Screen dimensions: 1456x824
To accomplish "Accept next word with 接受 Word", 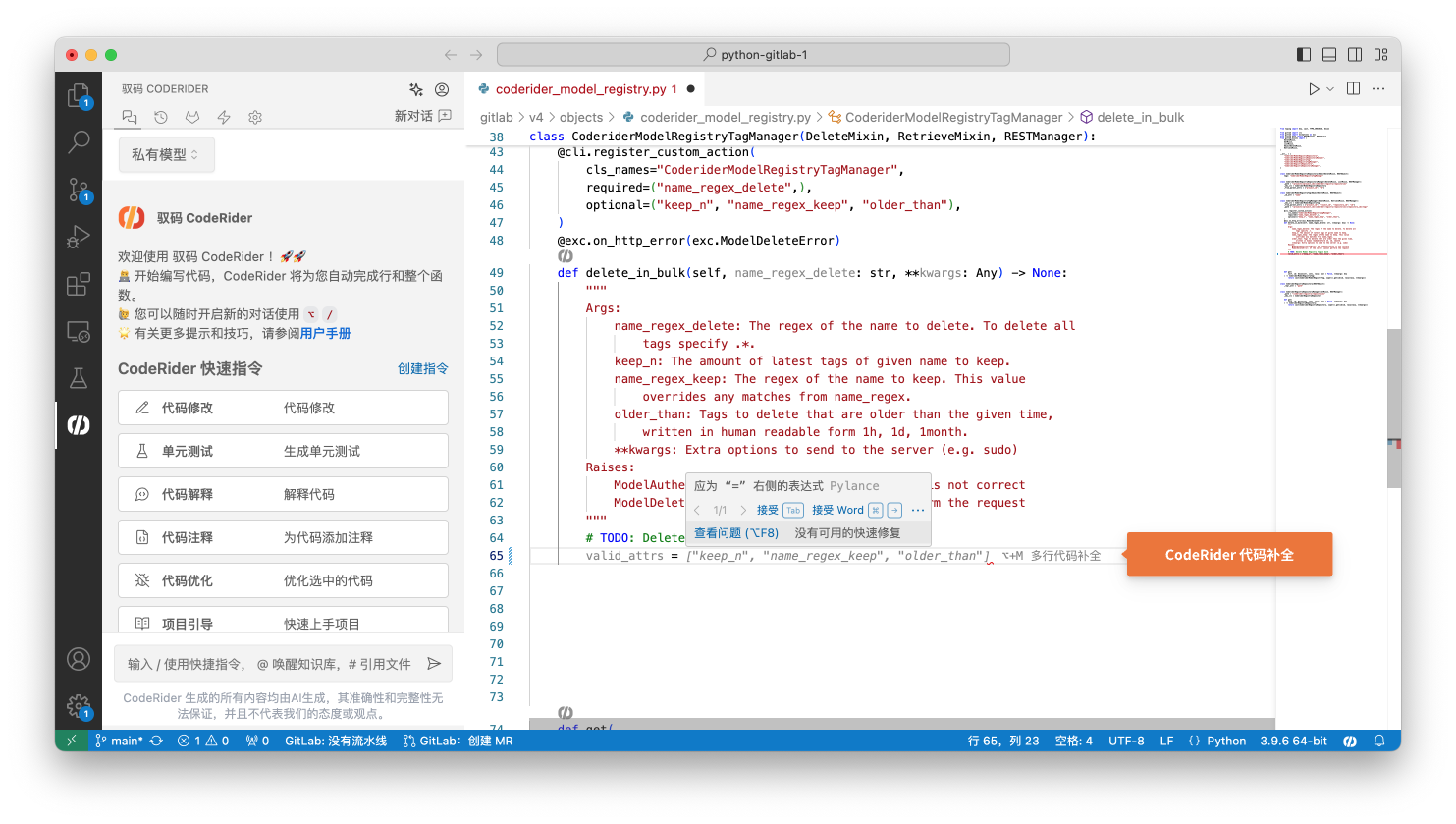I will click(856, 510).
